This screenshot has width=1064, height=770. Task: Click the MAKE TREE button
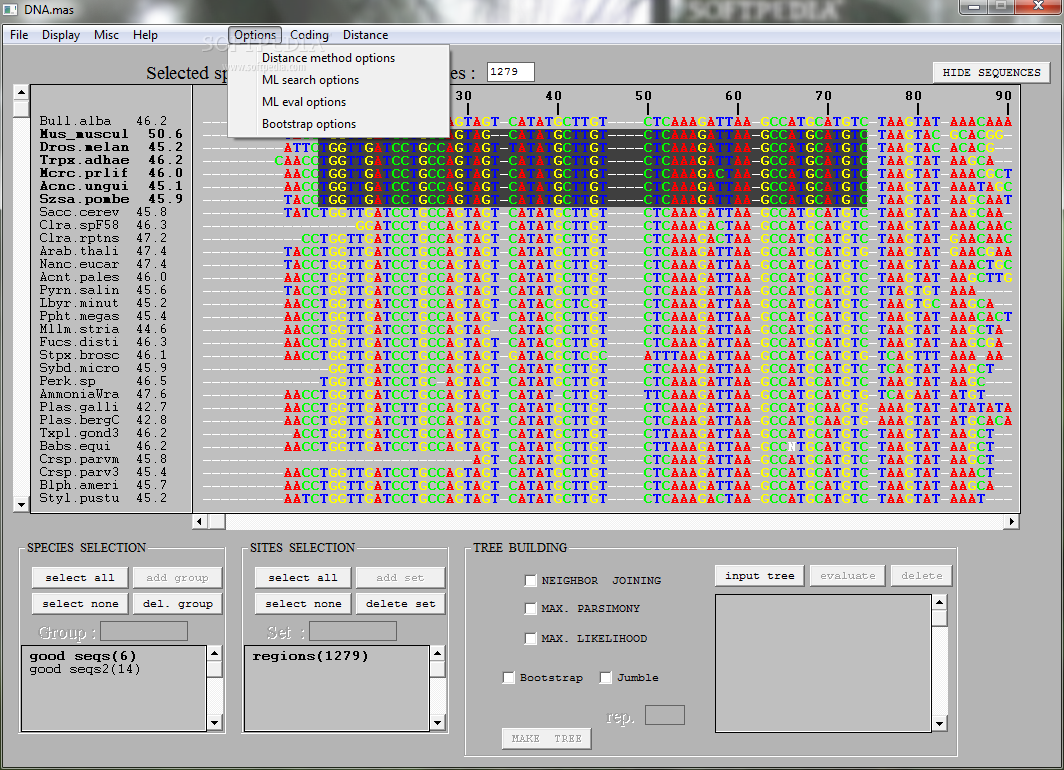click(x=546, y=738)
